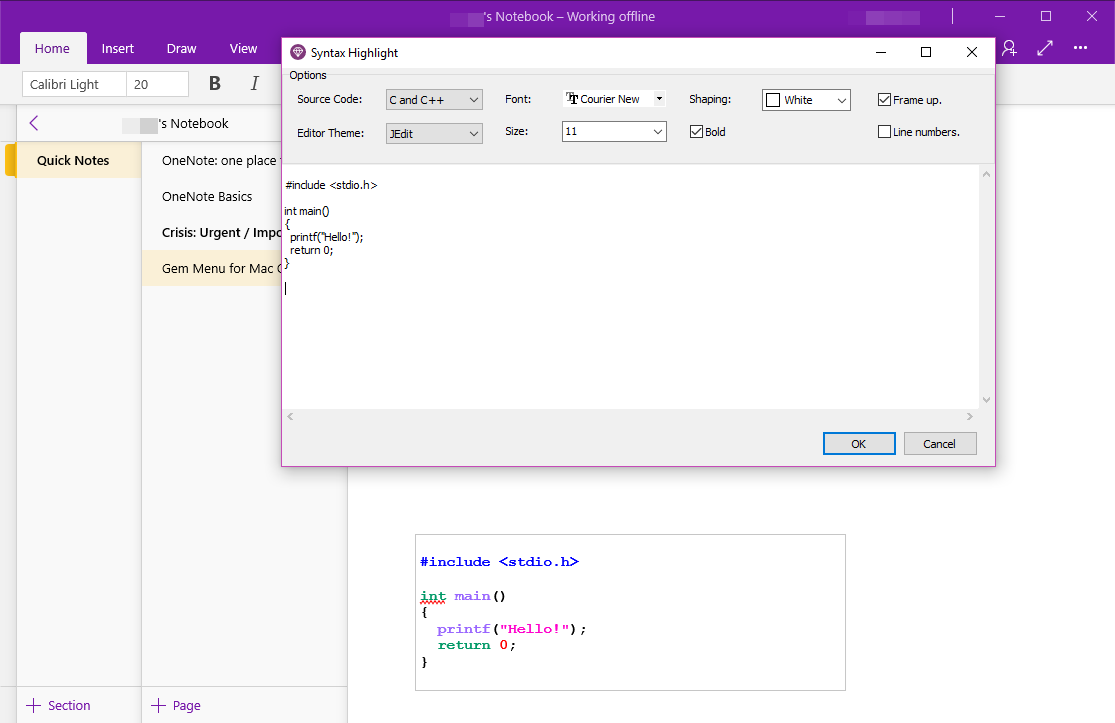Image resolution: width=1115 pixels, height=723 pixels.
Task: Click the 'int main()' line in the dialog editor
Action: click(306, 211)
